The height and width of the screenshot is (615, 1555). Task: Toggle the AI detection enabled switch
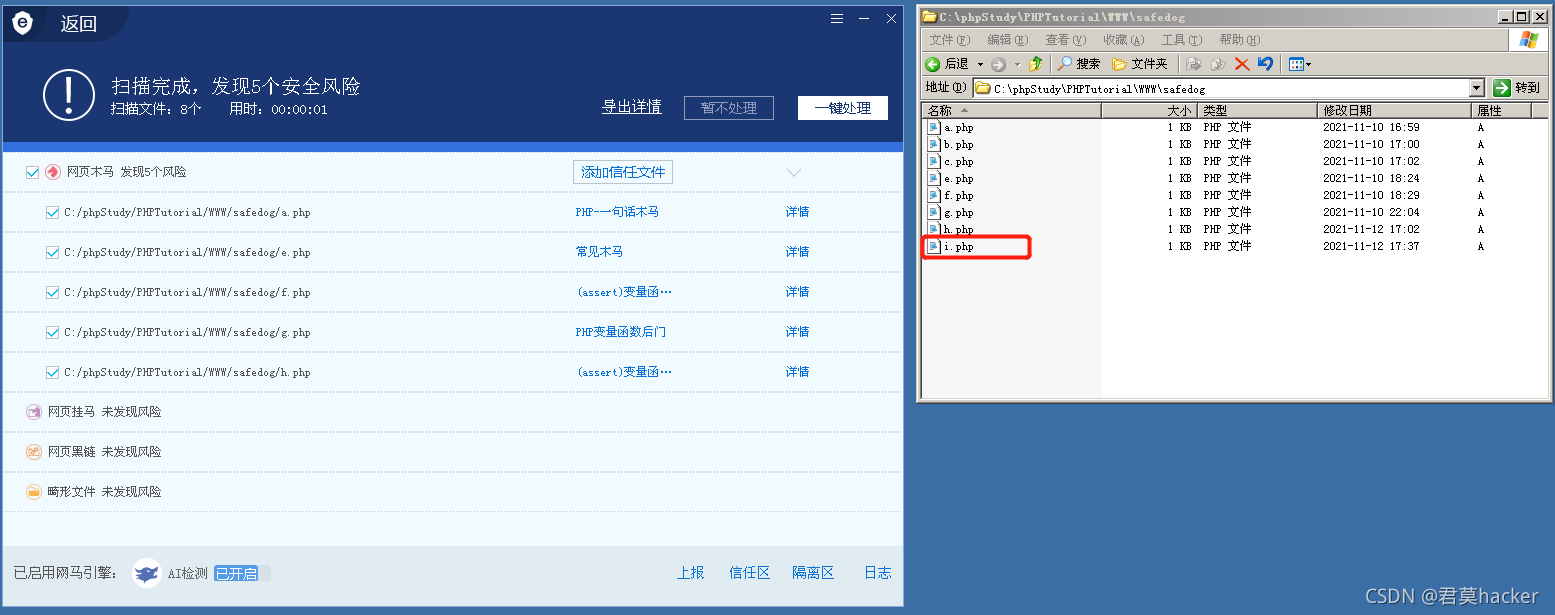(x=242, y=573)
